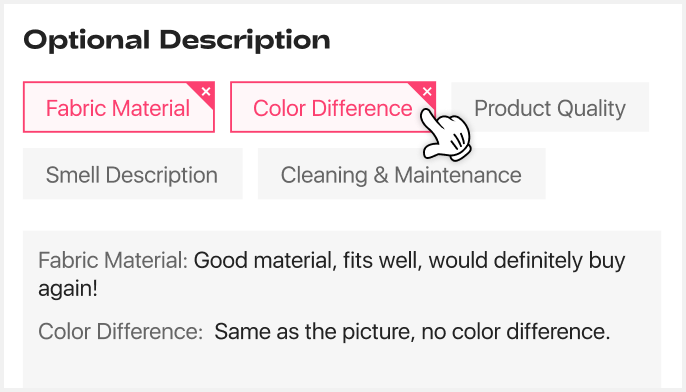Deselect the Fabric Material tag
686x392 pixels.
click(x=119, y=107)
